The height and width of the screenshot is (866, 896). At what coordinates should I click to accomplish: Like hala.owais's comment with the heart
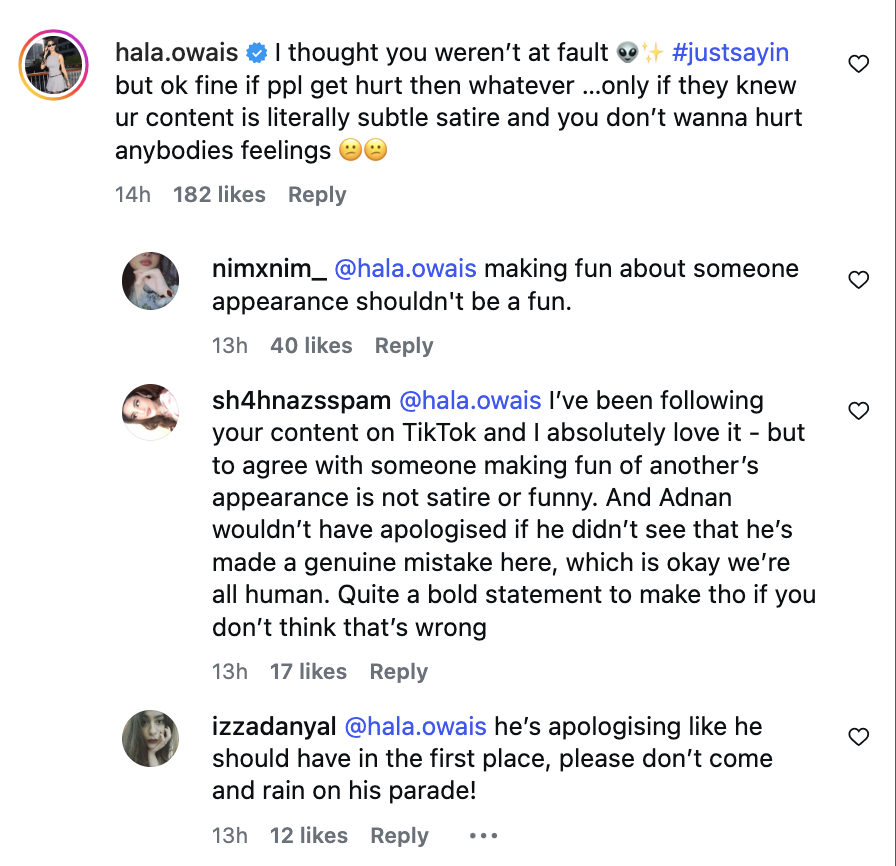pyautogui.click(x=858, y=65)
